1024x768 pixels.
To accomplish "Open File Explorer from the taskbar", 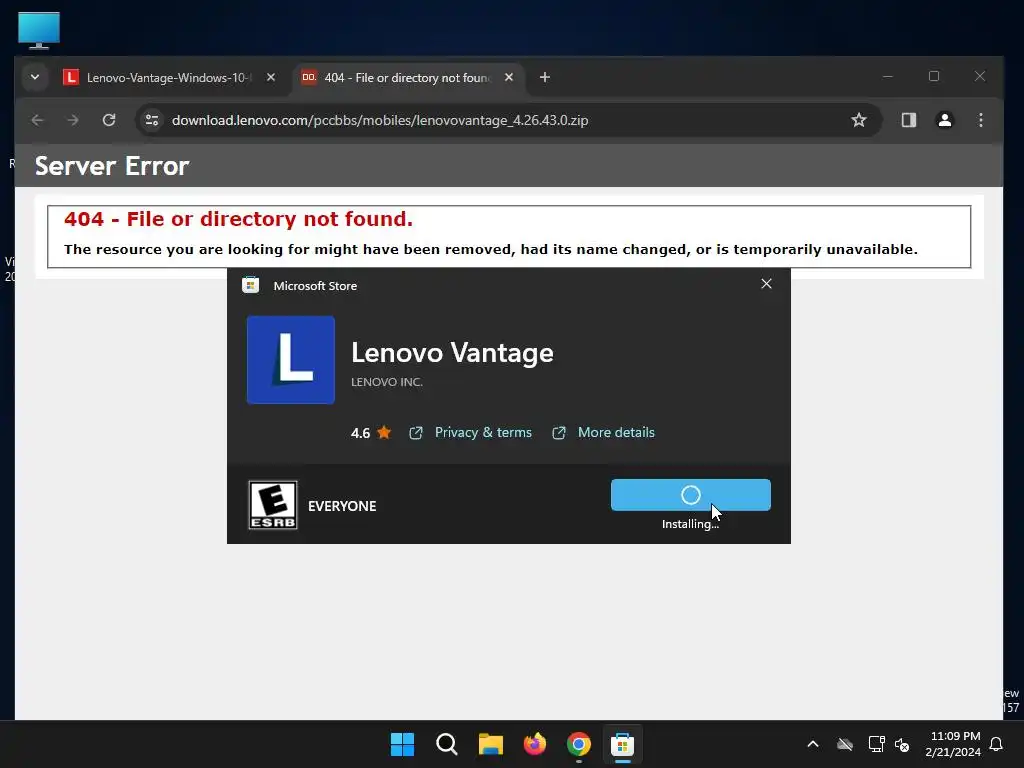I will click(490, 744).
